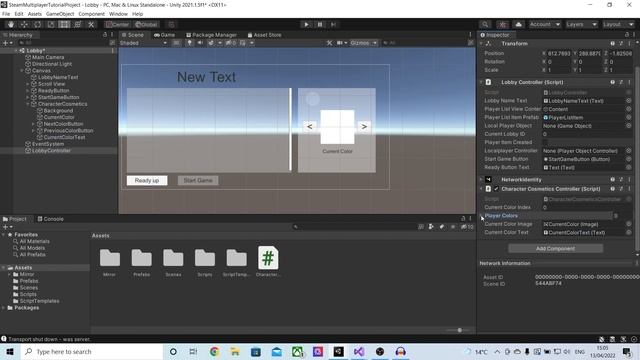This screenshot has height=360, width=640.
Task: Switch to the Console tab
Action: pos(50,219)
